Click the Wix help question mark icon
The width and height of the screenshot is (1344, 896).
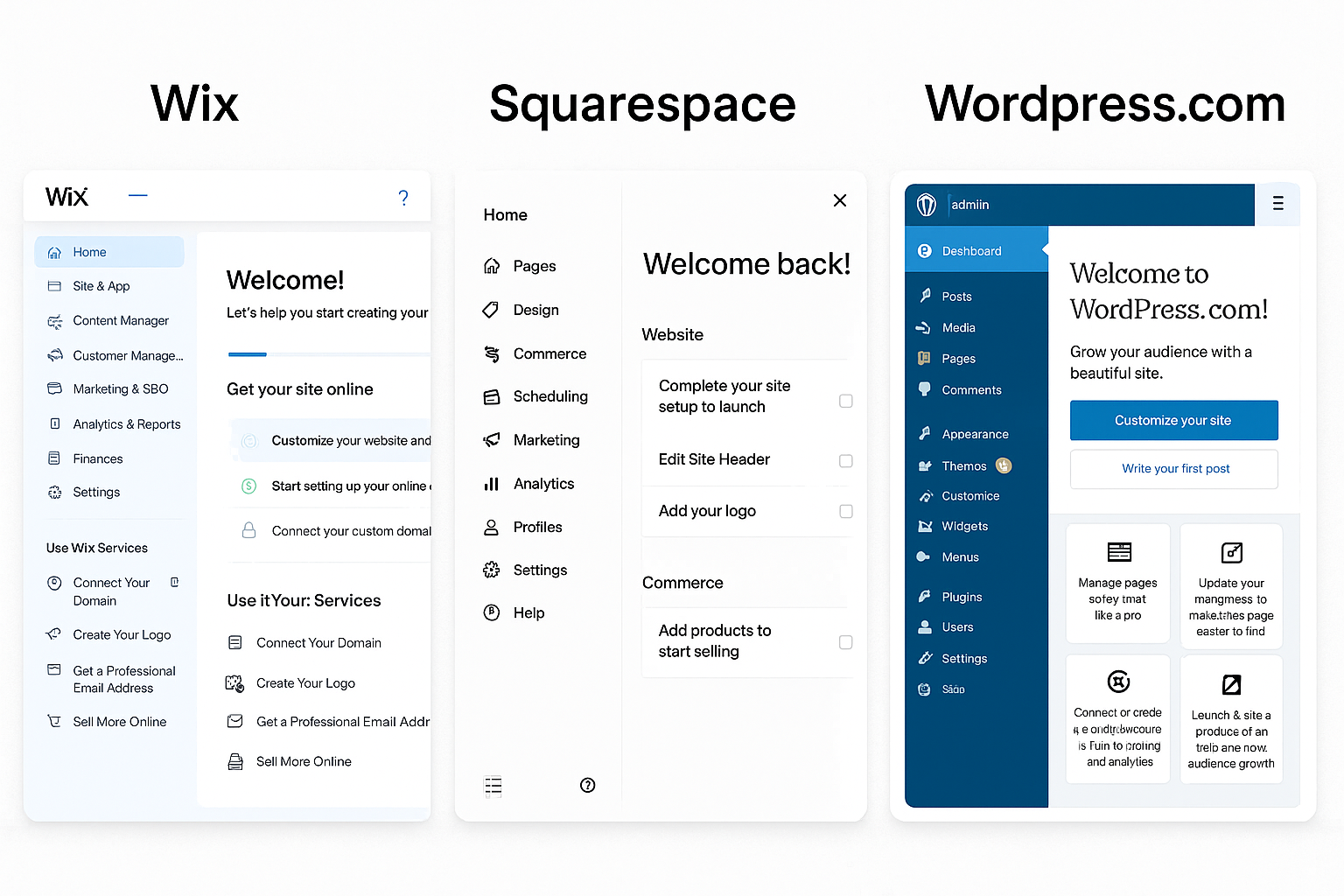pyautogui.click(x=403, y=198)
